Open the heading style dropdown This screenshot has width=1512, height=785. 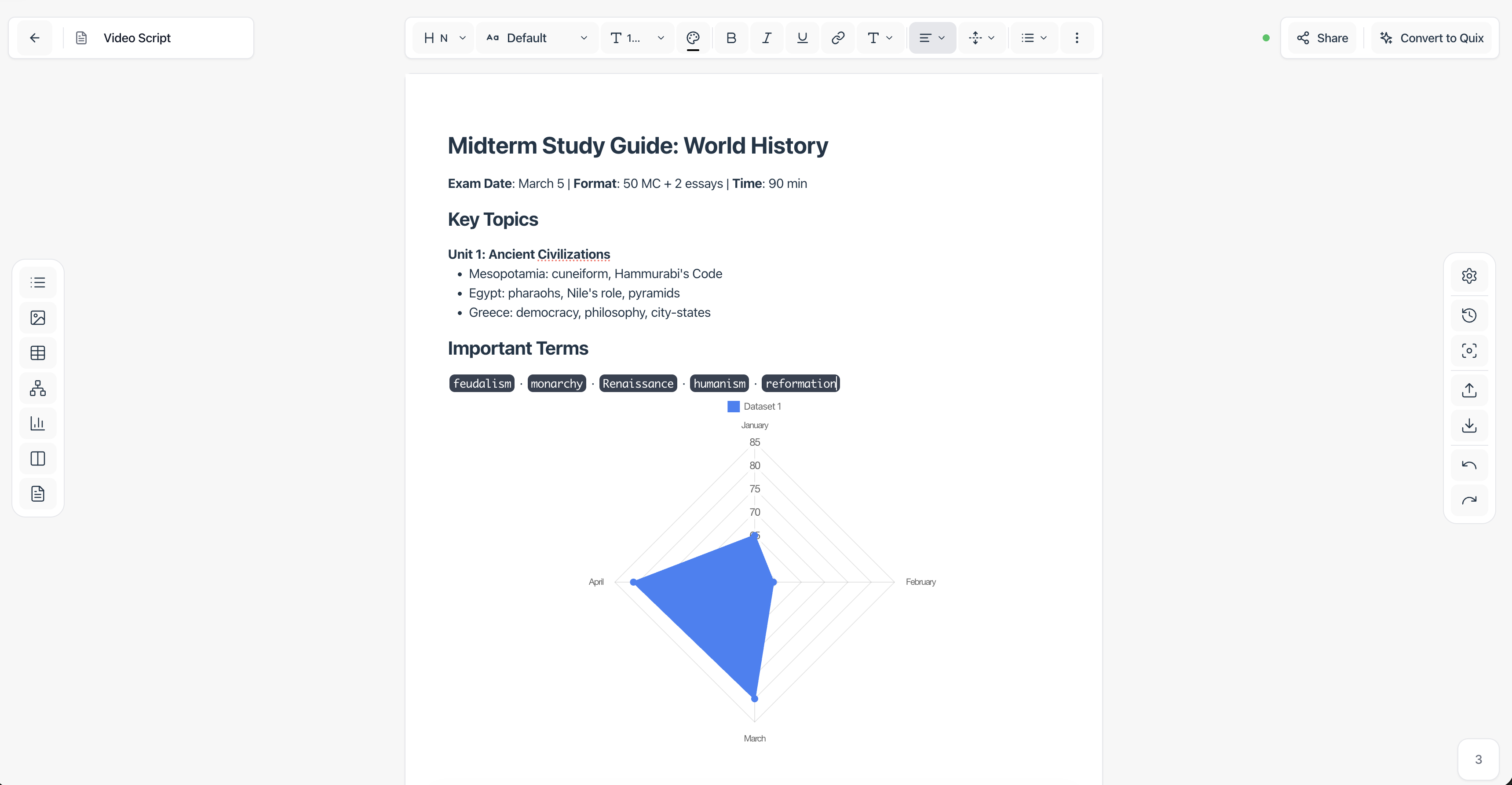(444, 38)
